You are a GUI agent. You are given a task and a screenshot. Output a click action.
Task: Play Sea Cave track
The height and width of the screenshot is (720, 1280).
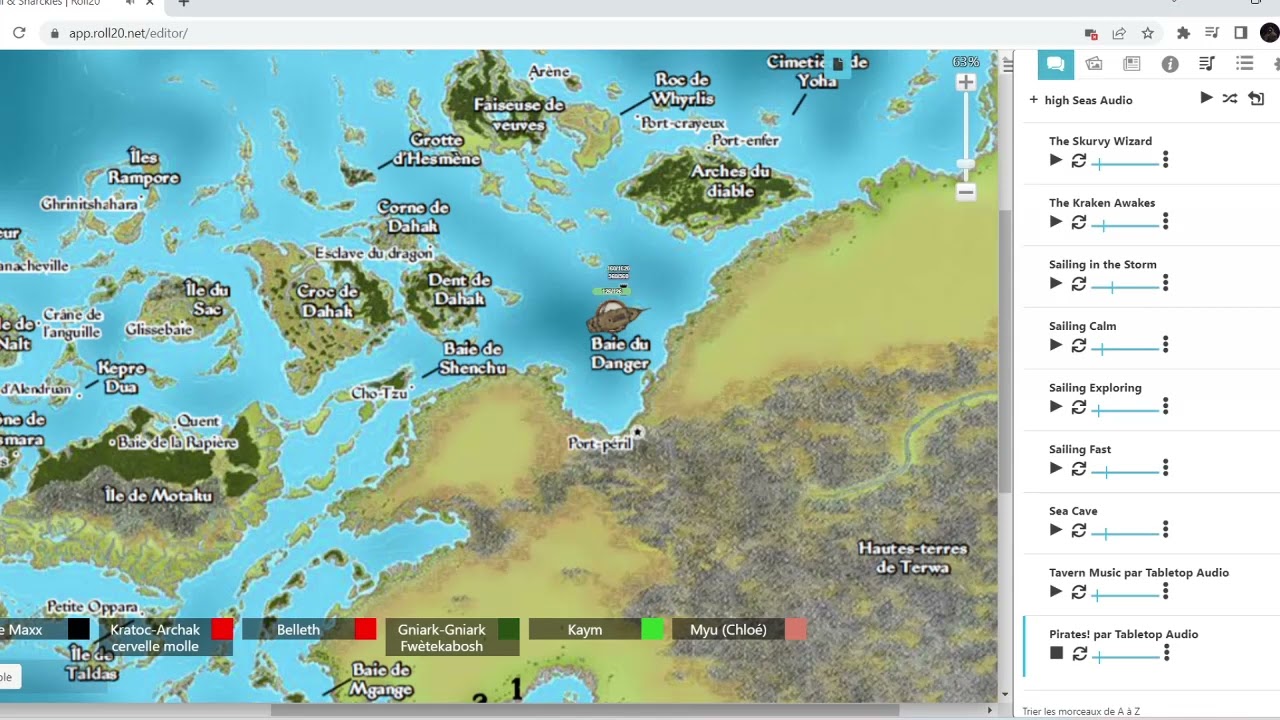pyautogui.click(x=1056, y=530)
